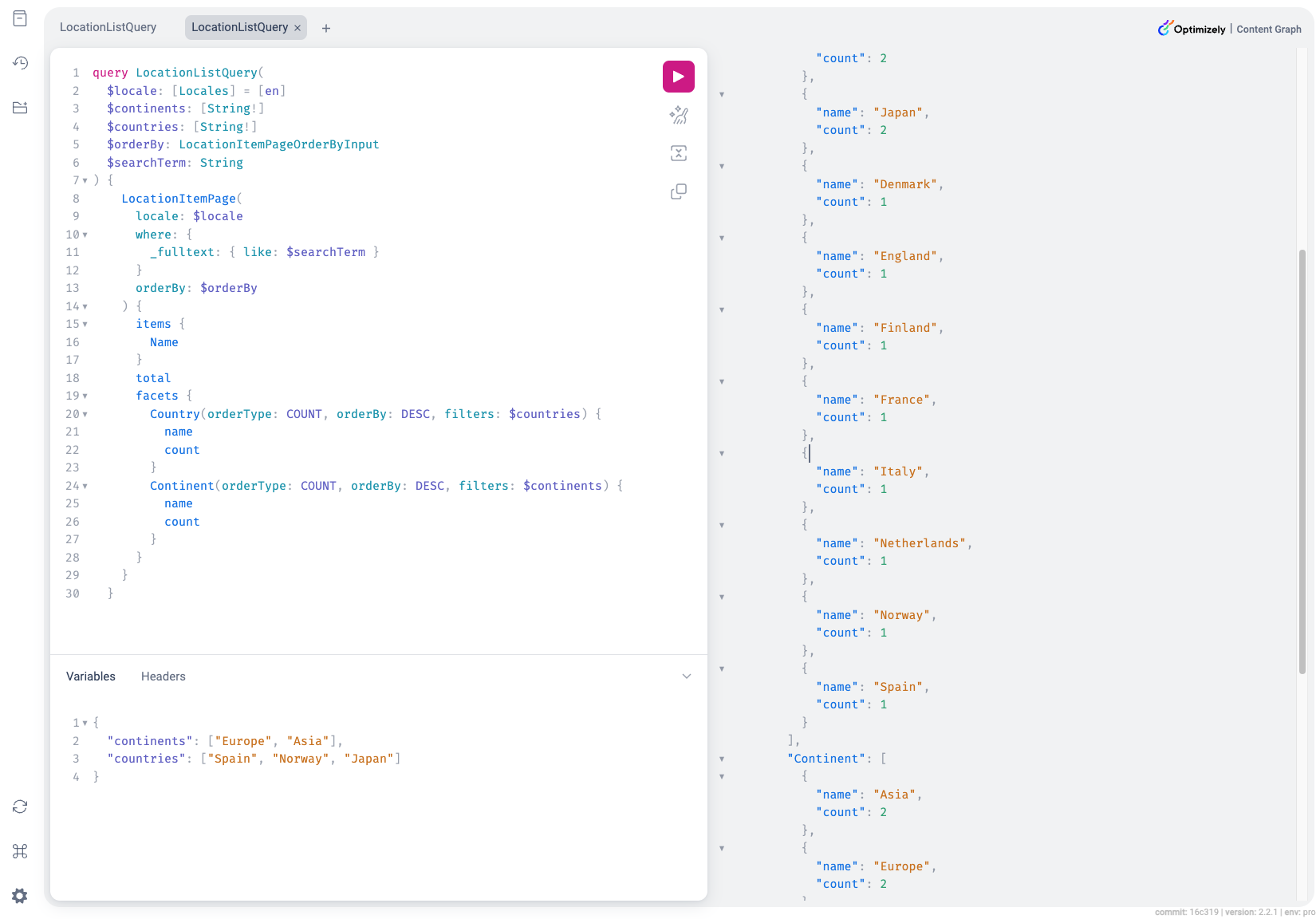Open the Headers tab

163,676
